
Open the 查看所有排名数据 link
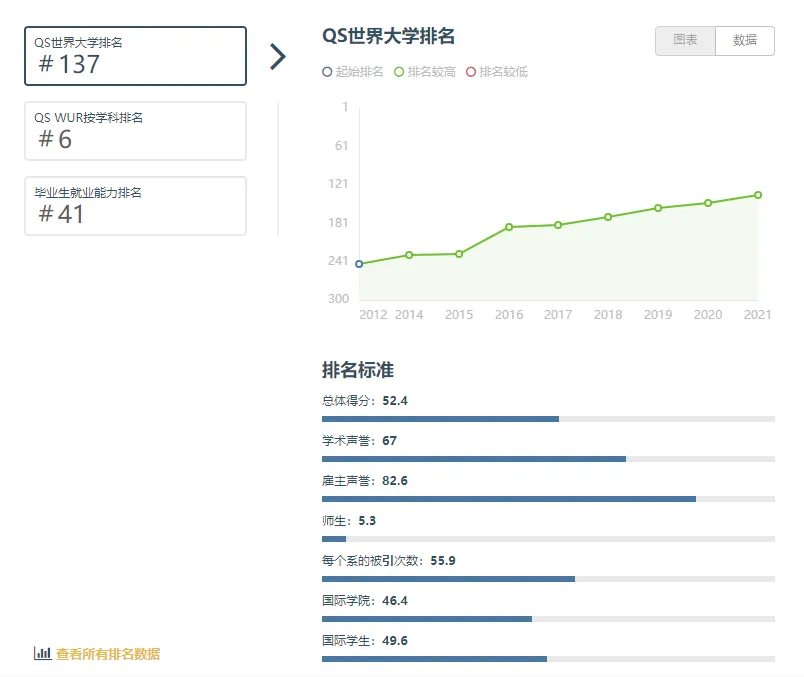point(108,654)
